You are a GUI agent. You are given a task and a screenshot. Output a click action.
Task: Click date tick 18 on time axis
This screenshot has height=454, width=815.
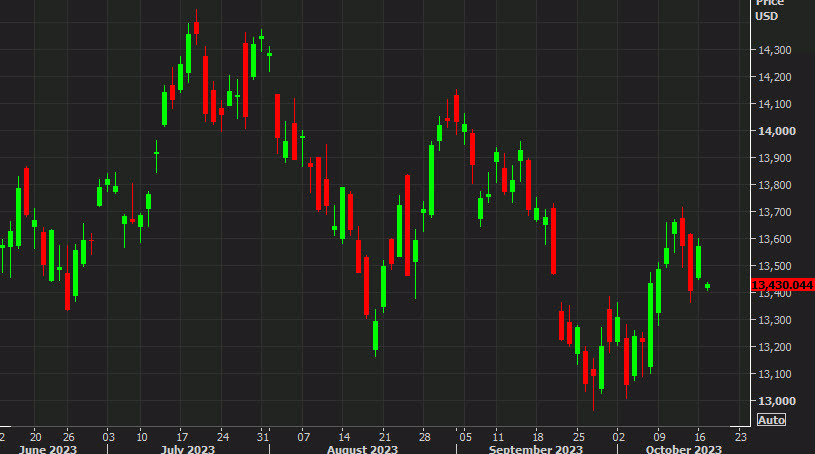click(538, 437)
